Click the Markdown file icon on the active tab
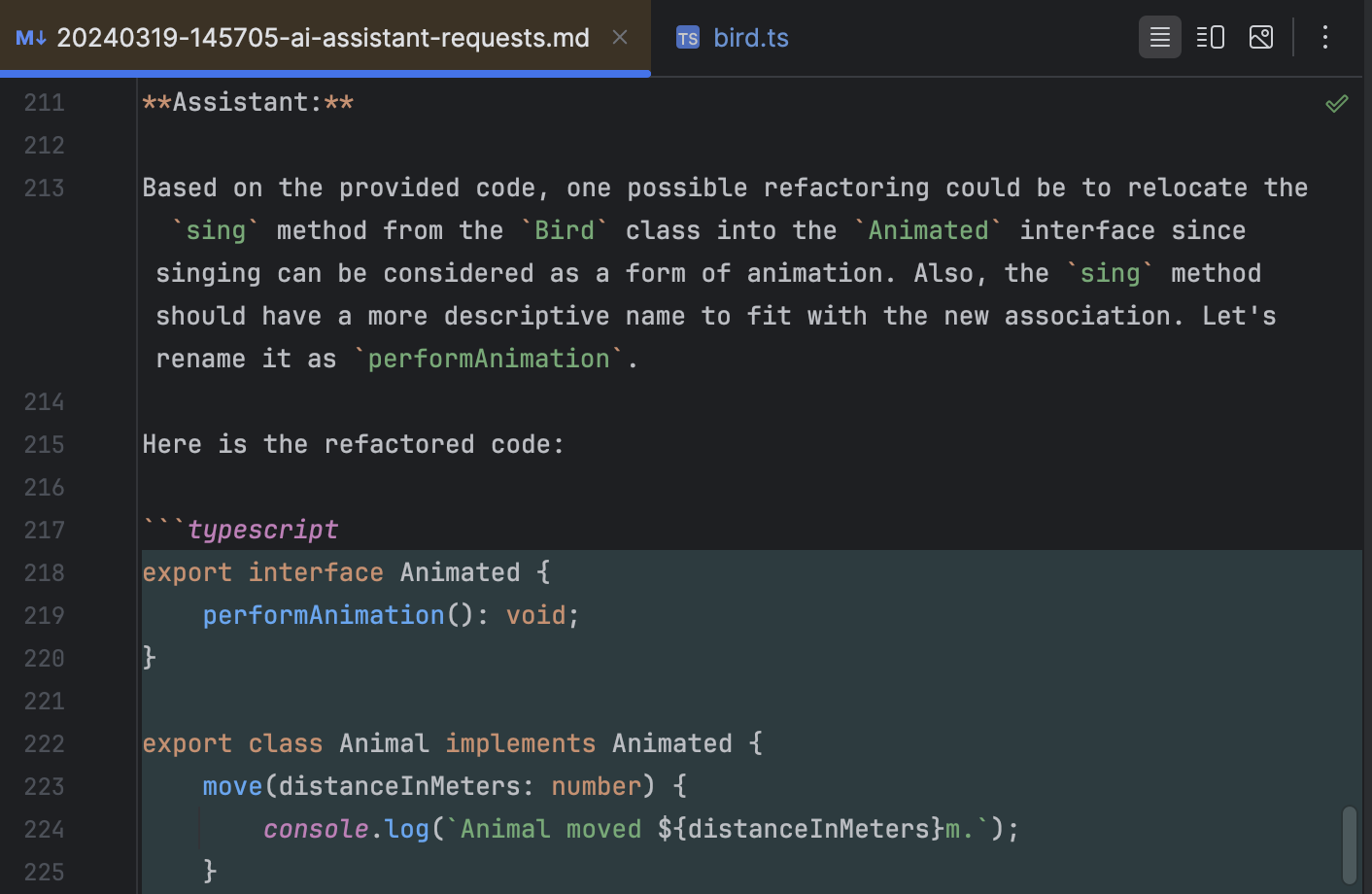The image size is (1372, 894). tap(30, 37)
